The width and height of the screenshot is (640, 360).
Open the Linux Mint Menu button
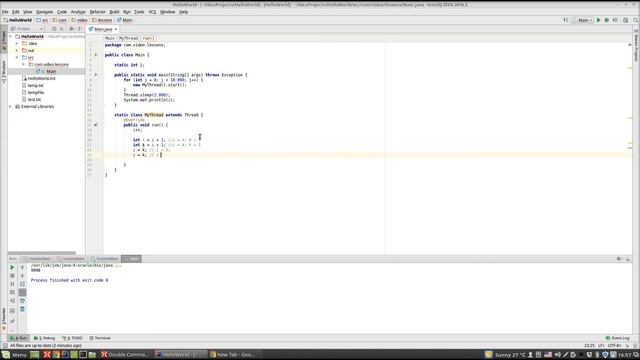pyautogui.click(x=14, y=355)
